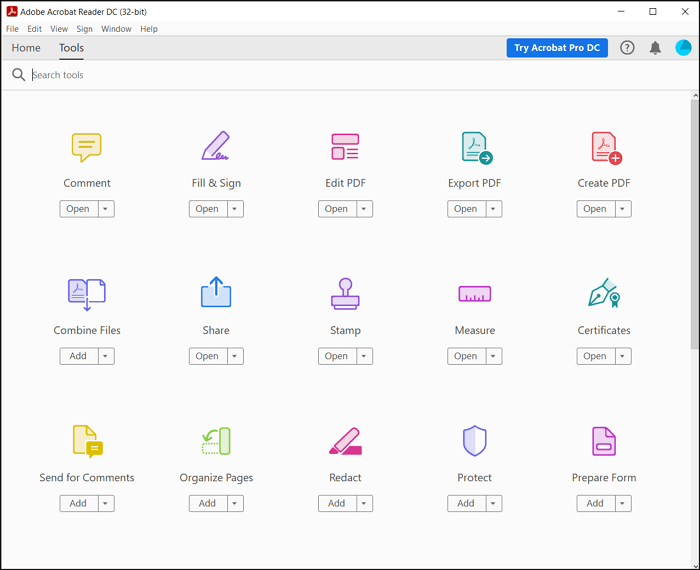Select the Redact tool icon
Screen dimensions: 700x570
(345, 441)
